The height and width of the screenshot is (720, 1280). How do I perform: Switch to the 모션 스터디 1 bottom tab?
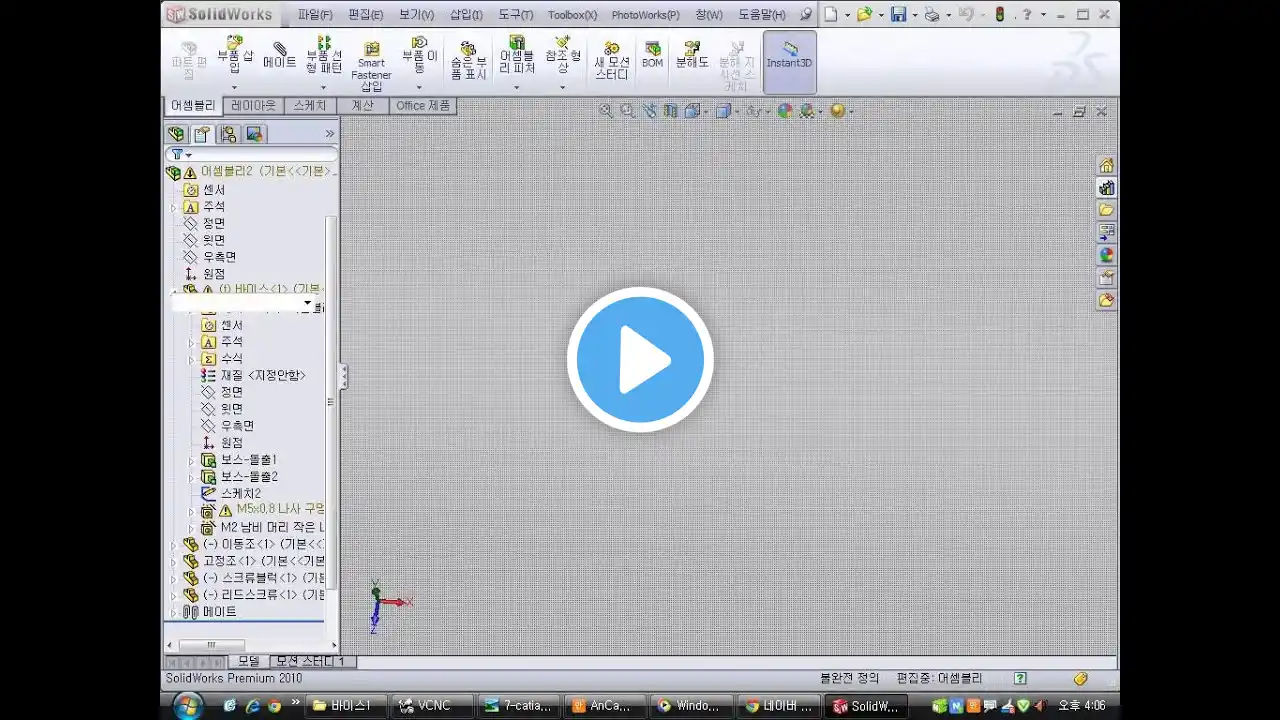[x=312, y=662]
